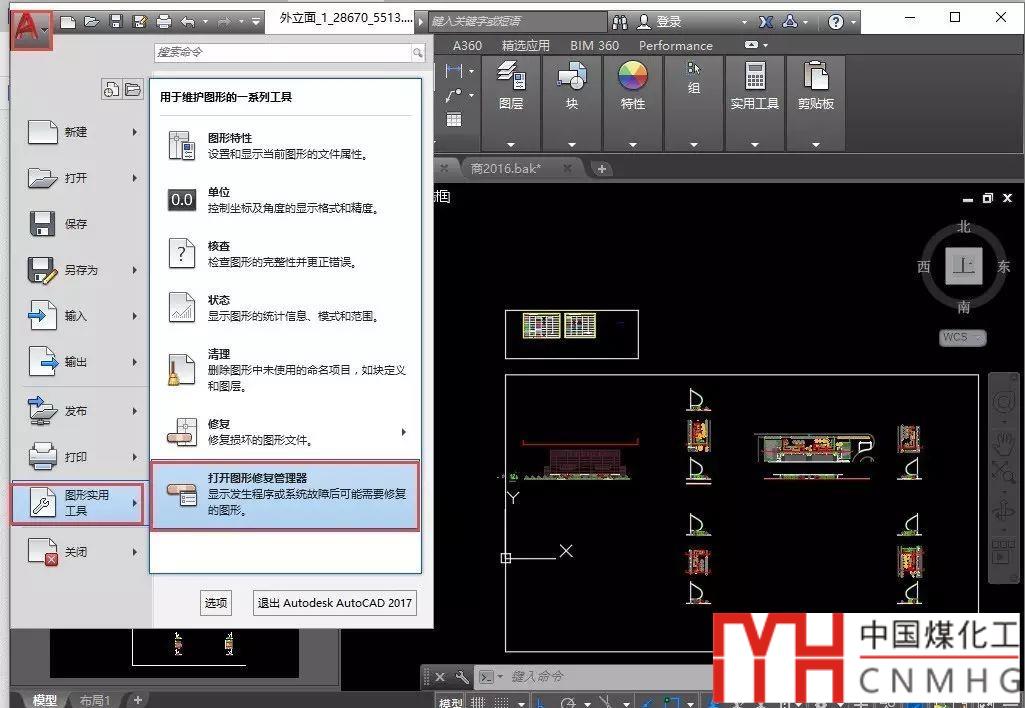Viewport: 1025px width, 708px height.
Task: Open the Layers (图层) ribbon panel
Action: 511,84
